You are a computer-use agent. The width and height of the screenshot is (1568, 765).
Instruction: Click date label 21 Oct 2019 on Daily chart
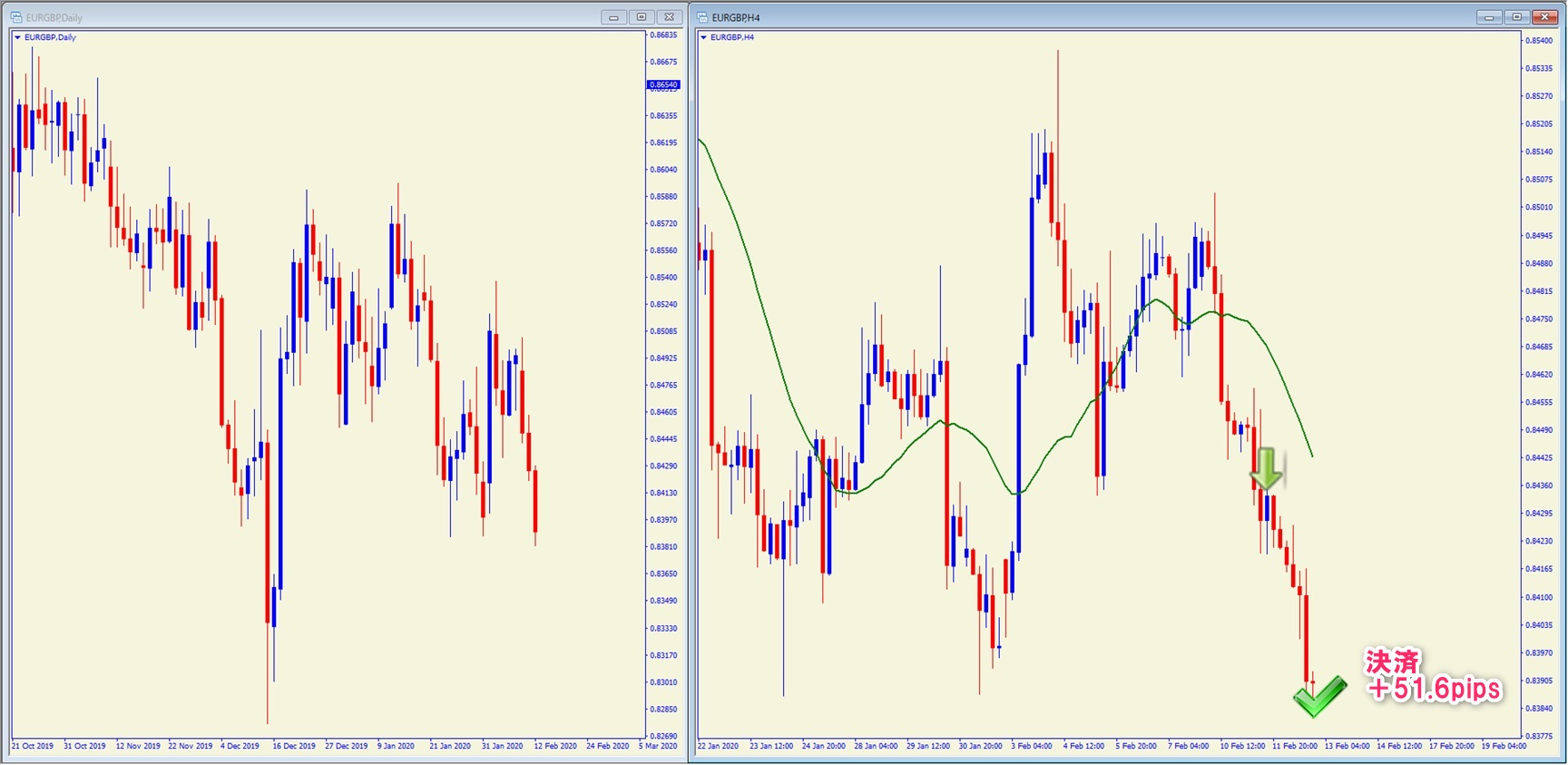point(33,746)
